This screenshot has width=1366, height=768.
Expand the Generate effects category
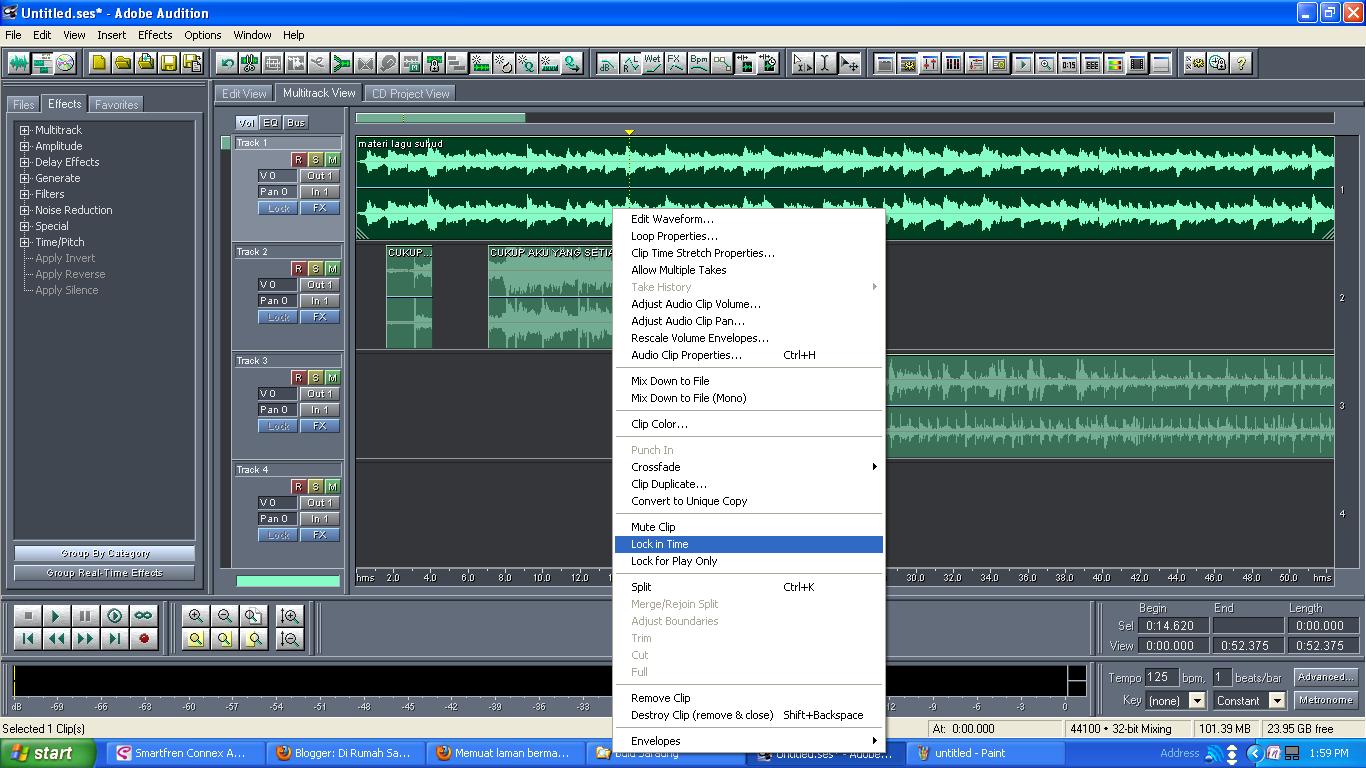(x=25, y=179)
